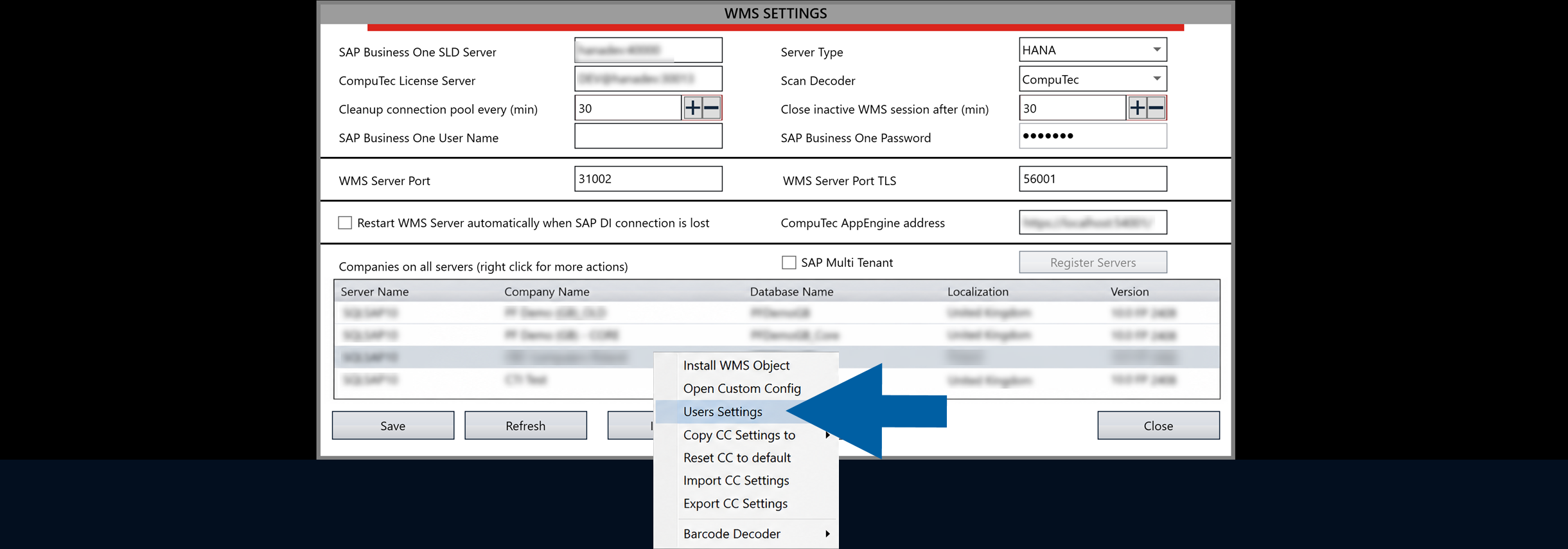1568x549 pixels.
Task: Click the WMS Server Port field
Action: point(648,179)
